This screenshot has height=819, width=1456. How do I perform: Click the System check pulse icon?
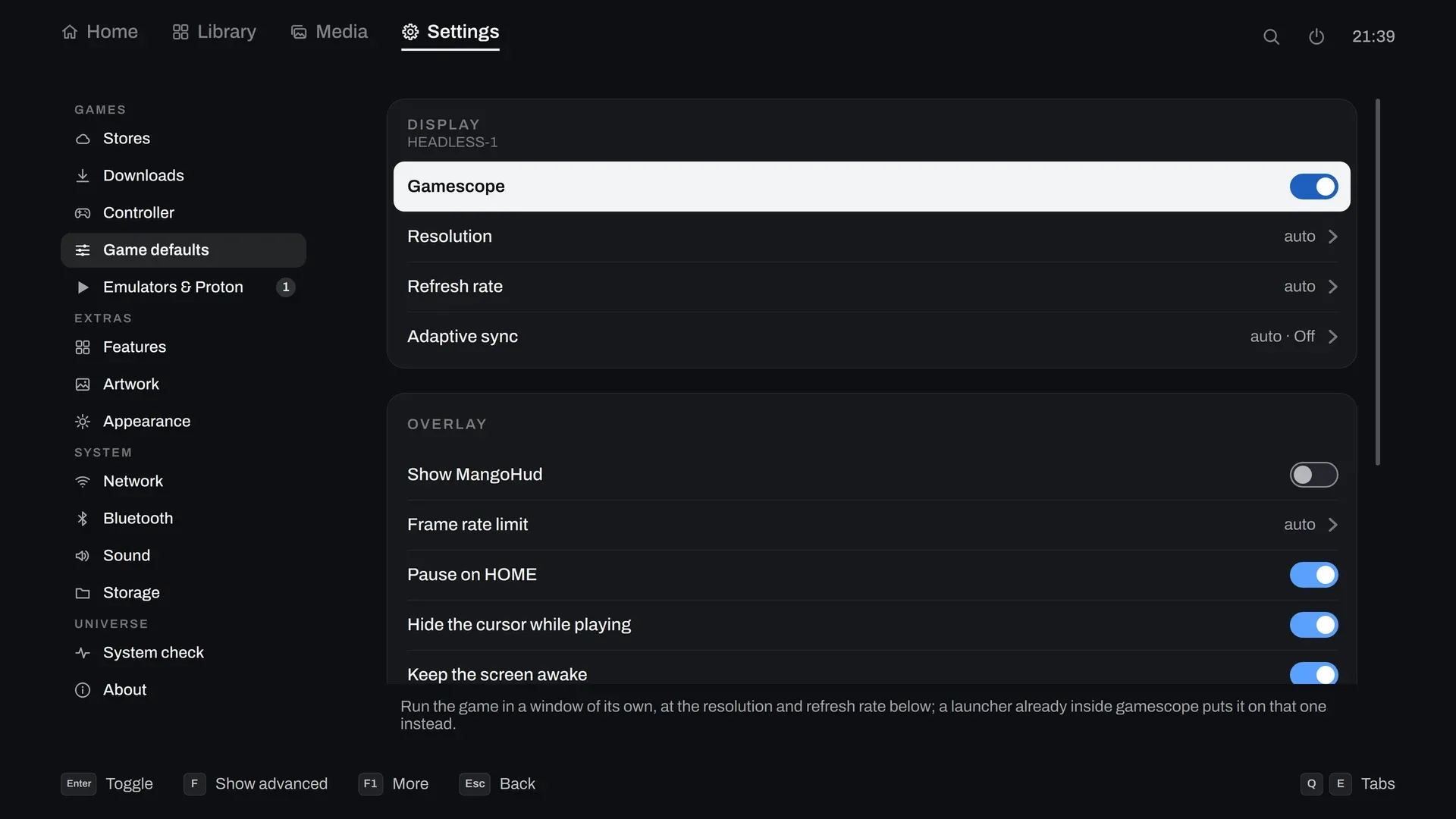(83, 653)
